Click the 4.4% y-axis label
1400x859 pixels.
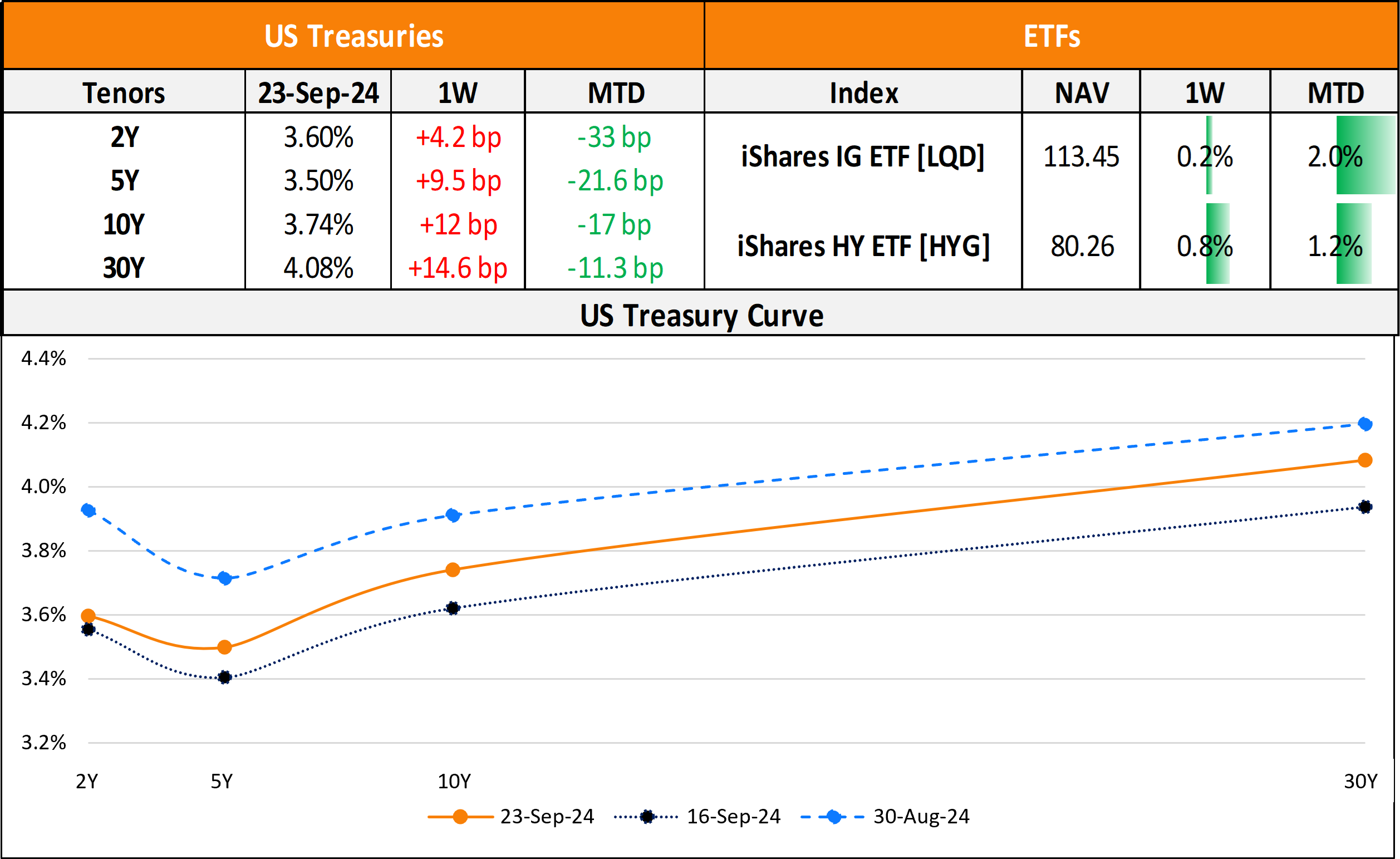44,359
